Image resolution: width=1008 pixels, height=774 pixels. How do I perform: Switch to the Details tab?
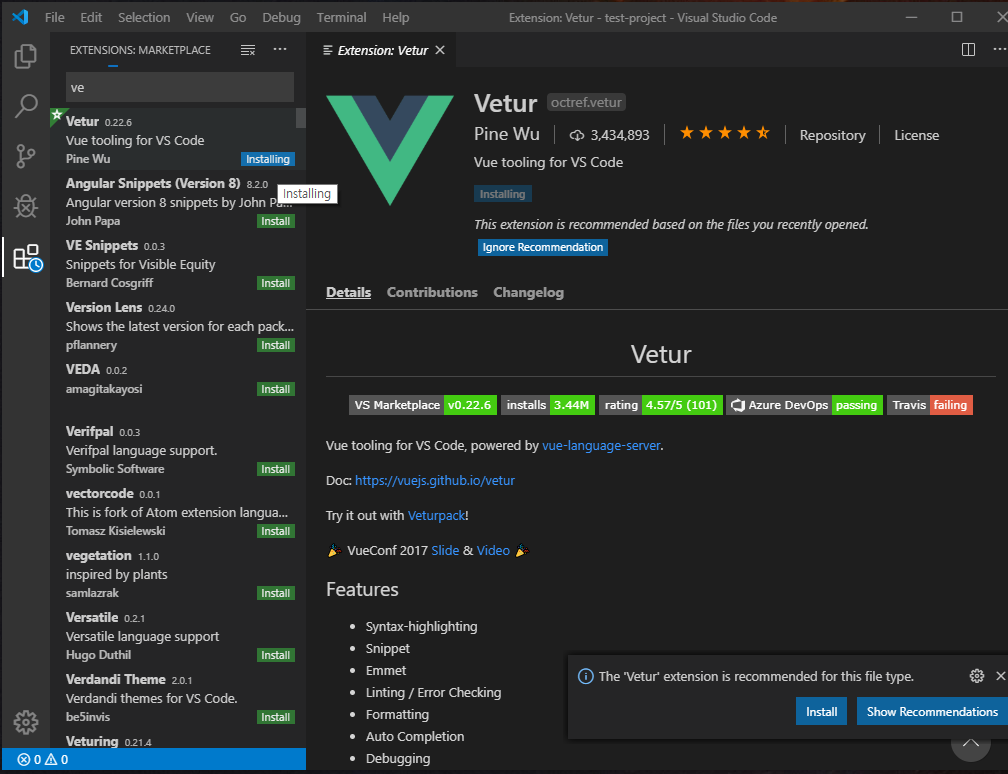coord(348,292)
